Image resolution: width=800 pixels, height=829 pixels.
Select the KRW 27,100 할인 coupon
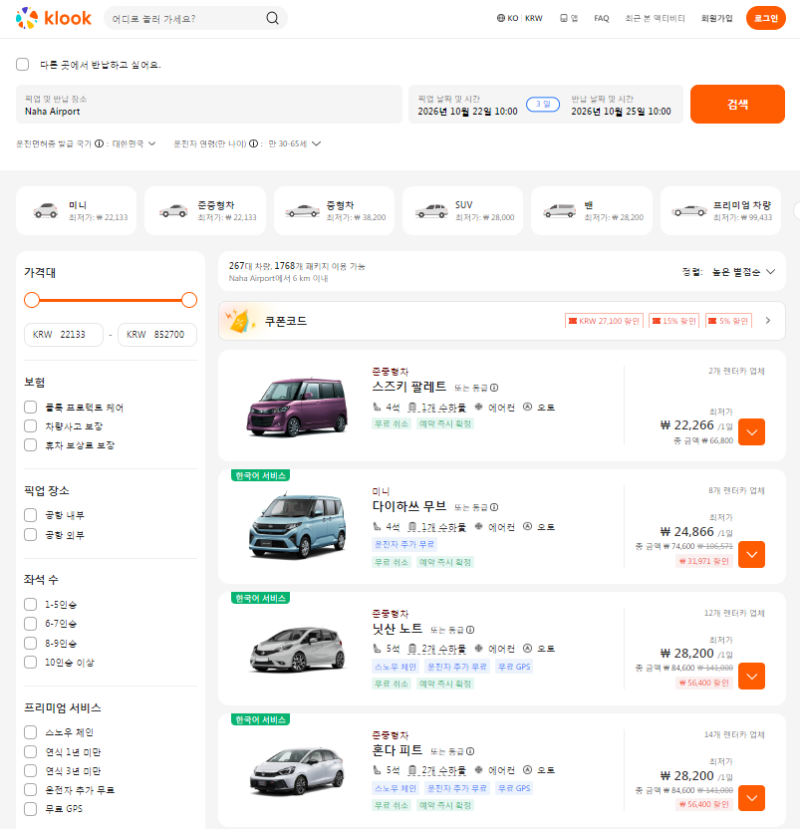point(604,321)
